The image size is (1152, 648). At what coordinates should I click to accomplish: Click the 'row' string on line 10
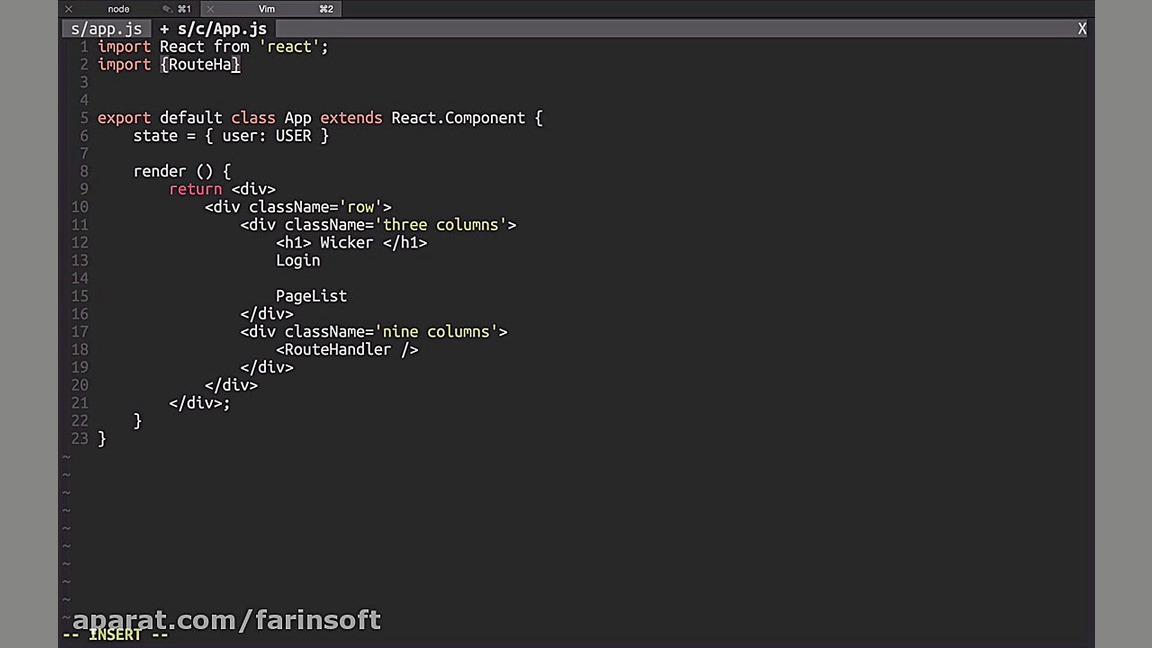coord(361,207)
